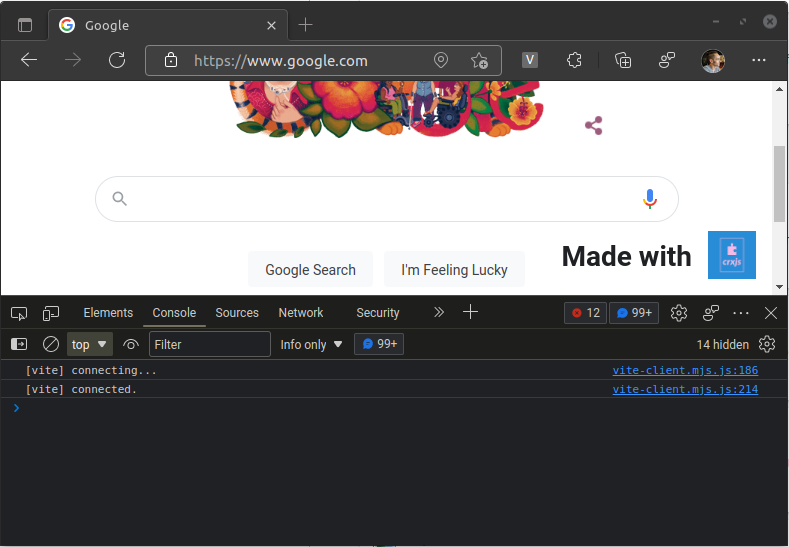
Task: Click the magnifier icon in search box
Action: pyautogui.click(x=119, y=198)
